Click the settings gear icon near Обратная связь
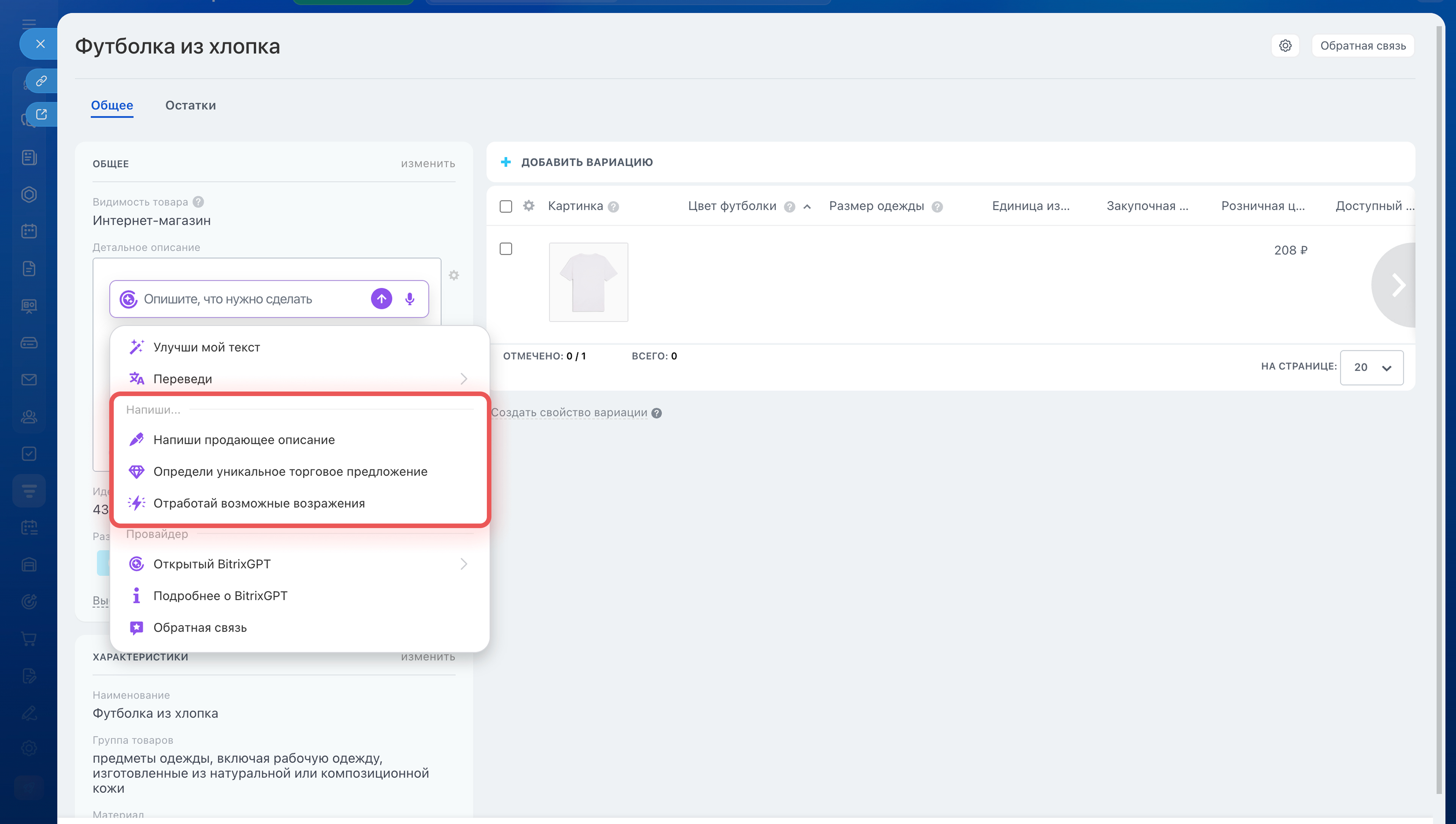This screenshot has height=824, width=1456. coord(1285,46)
